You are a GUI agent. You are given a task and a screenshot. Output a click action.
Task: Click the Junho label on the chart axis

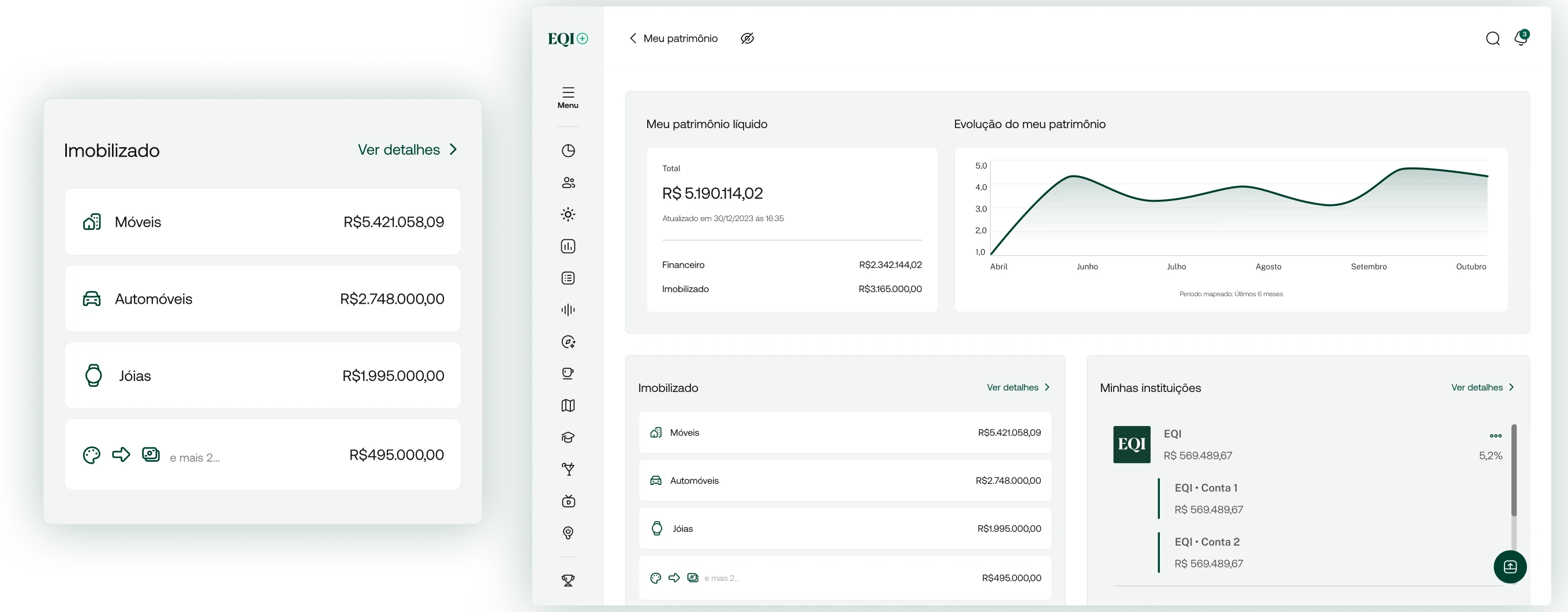[x=1087, y=267]
